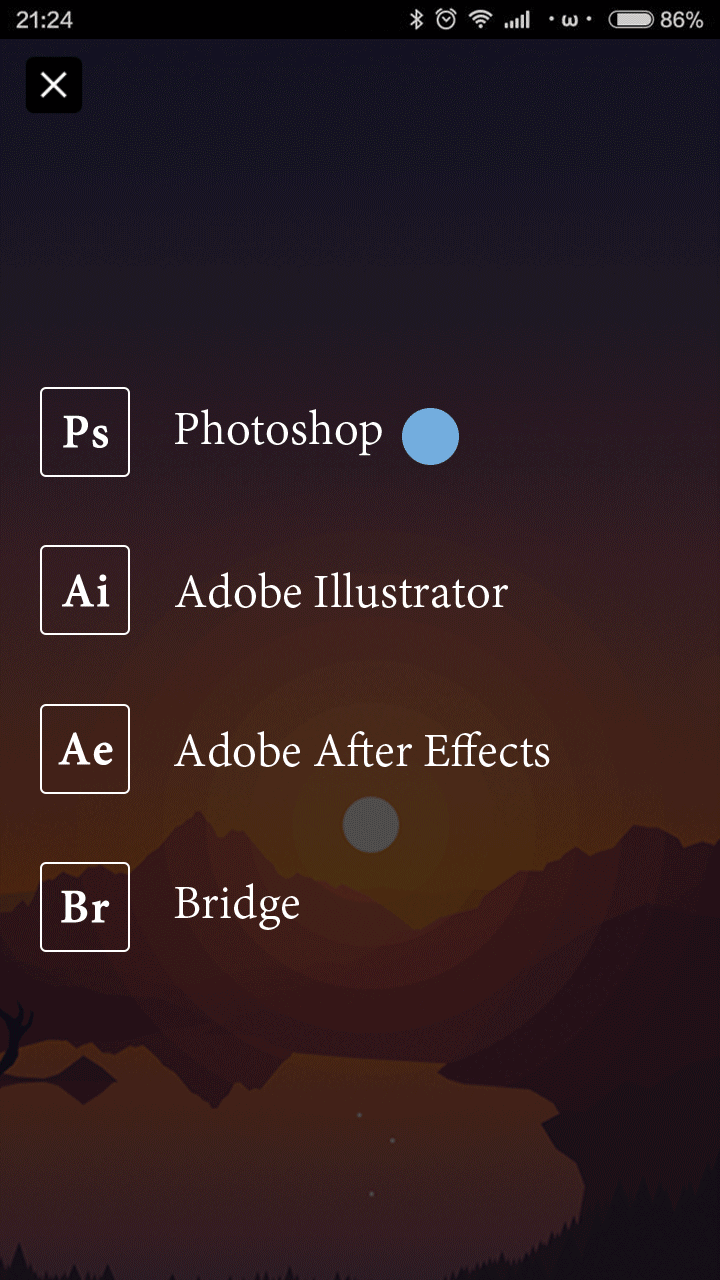Viewport: 720px width, 1280px height.
Task: Close the menu with the X button
Action: [54, 85]
